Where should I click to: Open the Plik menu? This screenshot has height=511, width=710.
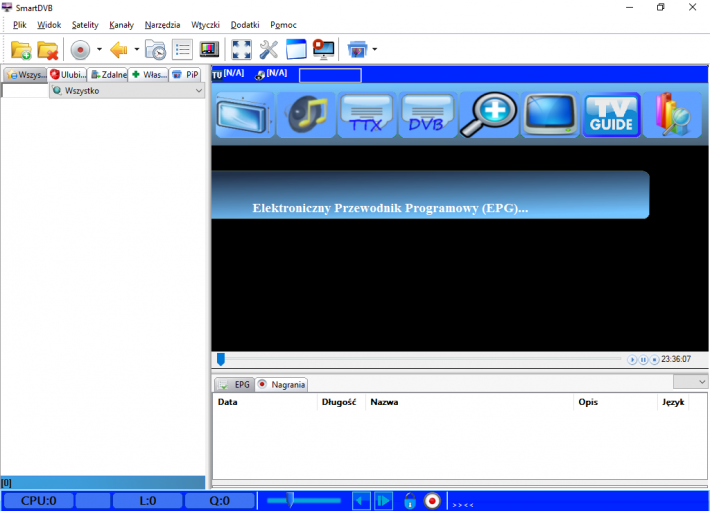pos(19,25)
